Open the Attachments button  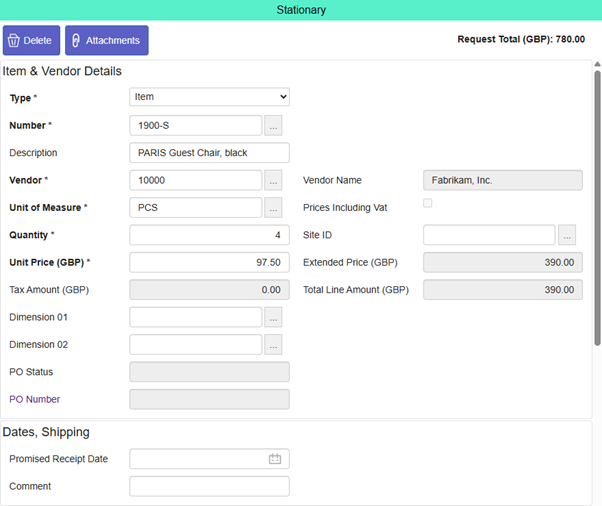tap(107, 40)
